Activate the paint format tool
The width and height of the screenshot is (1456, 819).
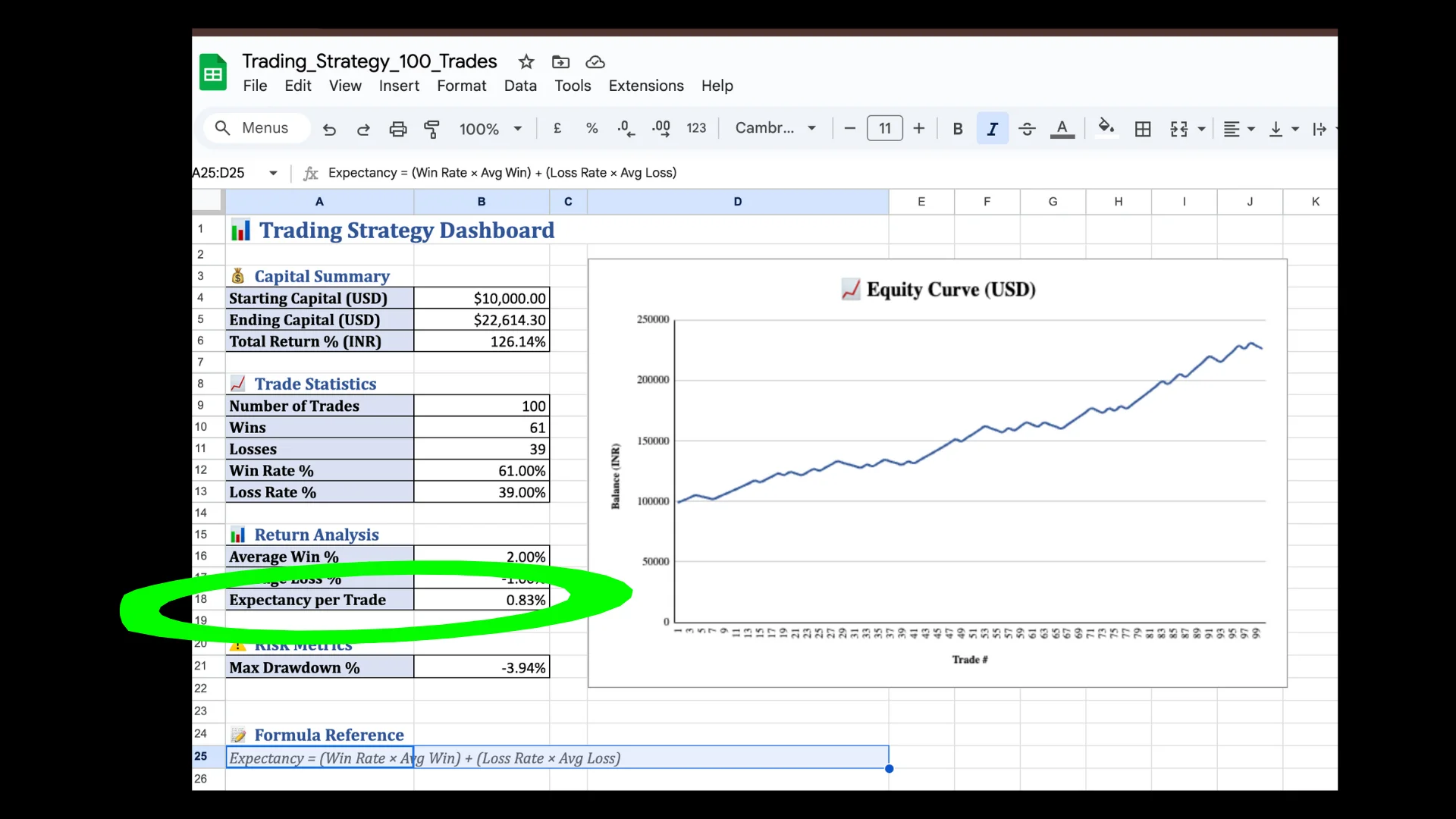coord(431,129)
